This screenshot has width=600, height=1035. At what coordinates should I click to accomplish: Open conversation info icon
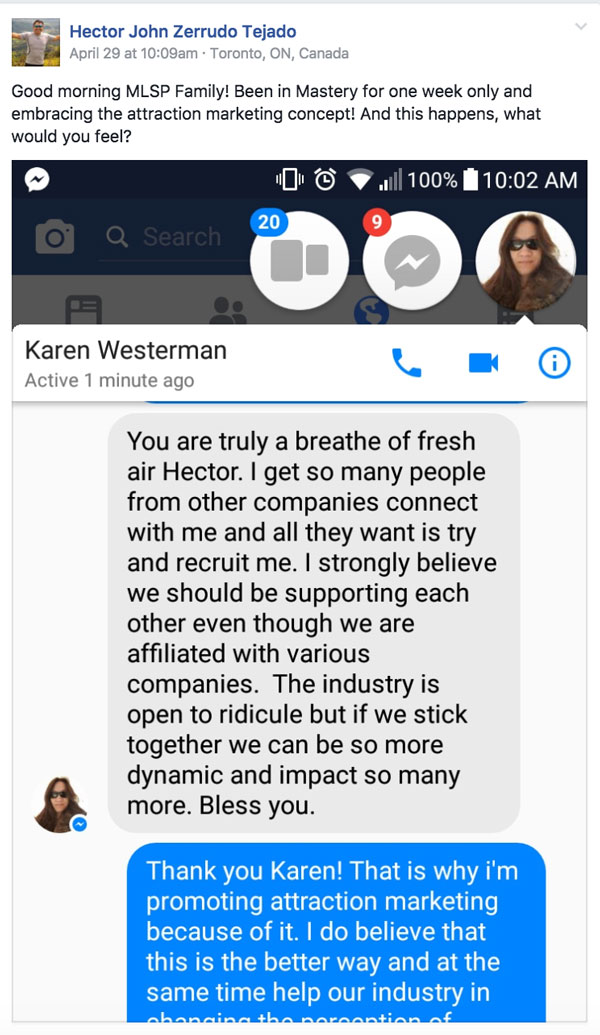[x=554, y=363]
